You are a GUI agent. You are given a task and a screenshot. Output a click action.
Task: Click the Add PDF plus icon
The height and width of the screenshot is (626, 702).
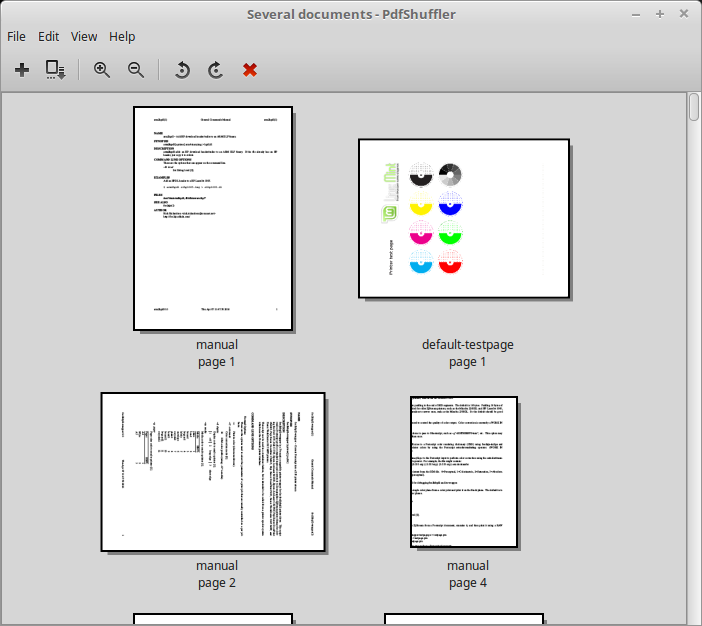(22, 70)
